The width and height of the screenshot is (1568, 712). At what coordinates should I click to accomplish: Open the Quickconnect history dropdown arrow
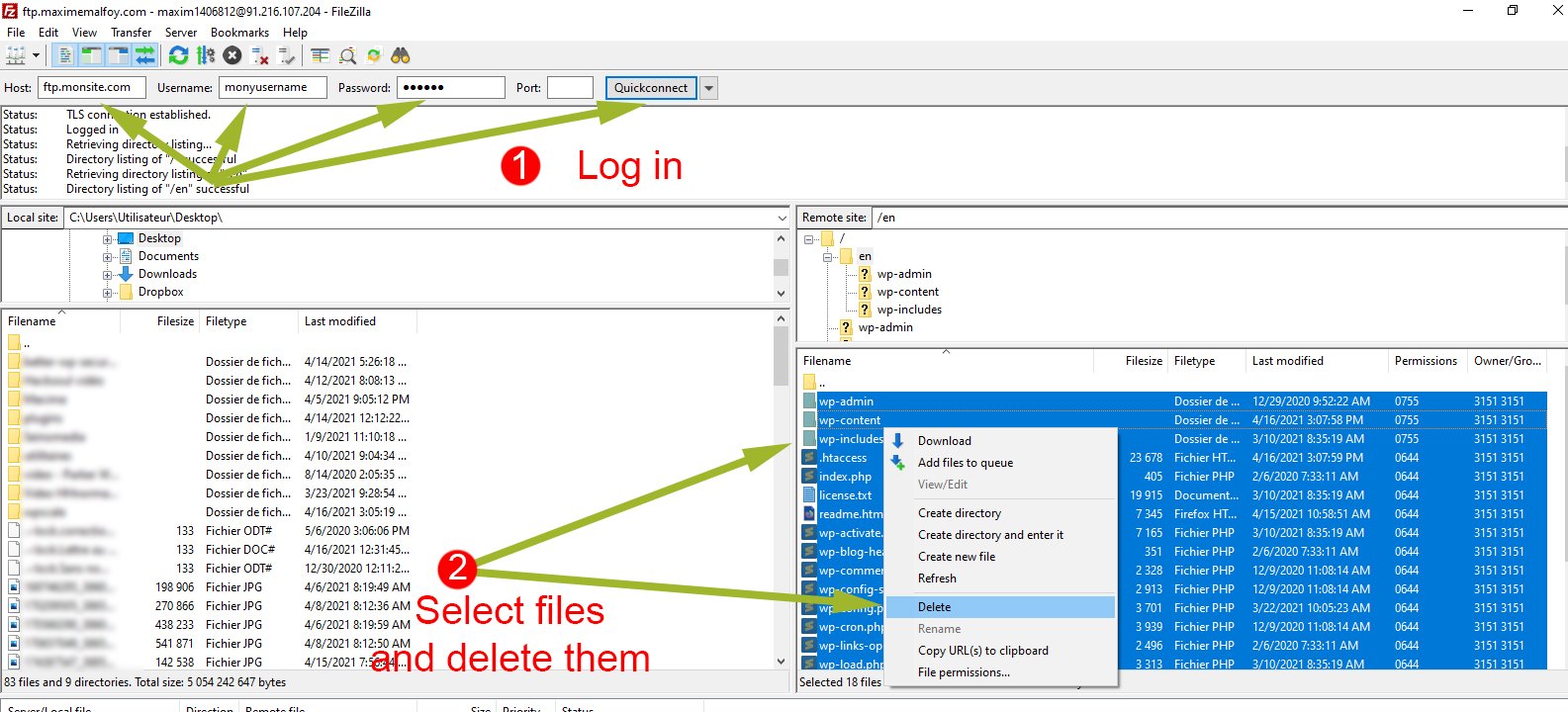[x=708, y=88]
